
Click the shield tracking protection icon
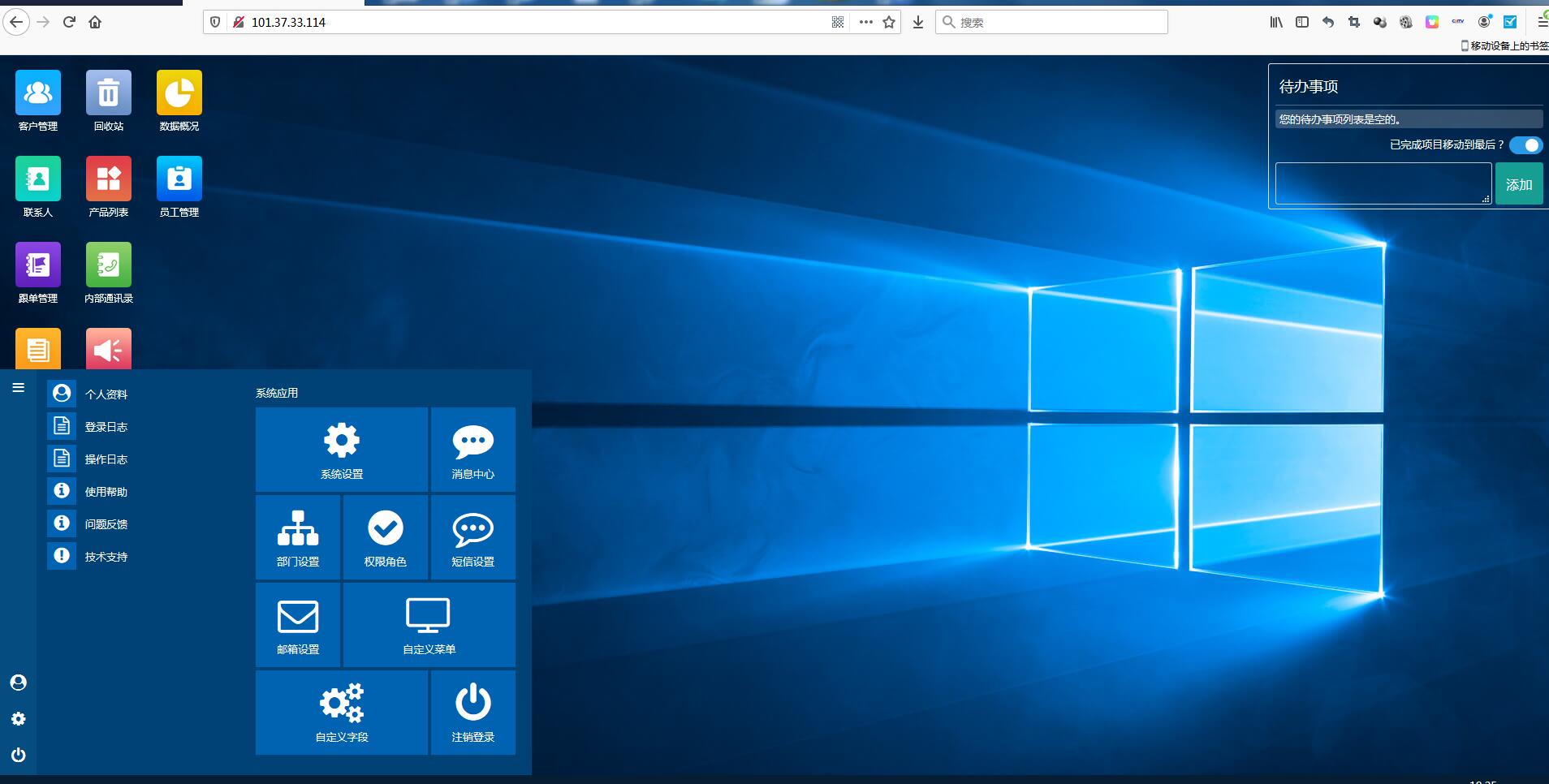pos(215,22)
